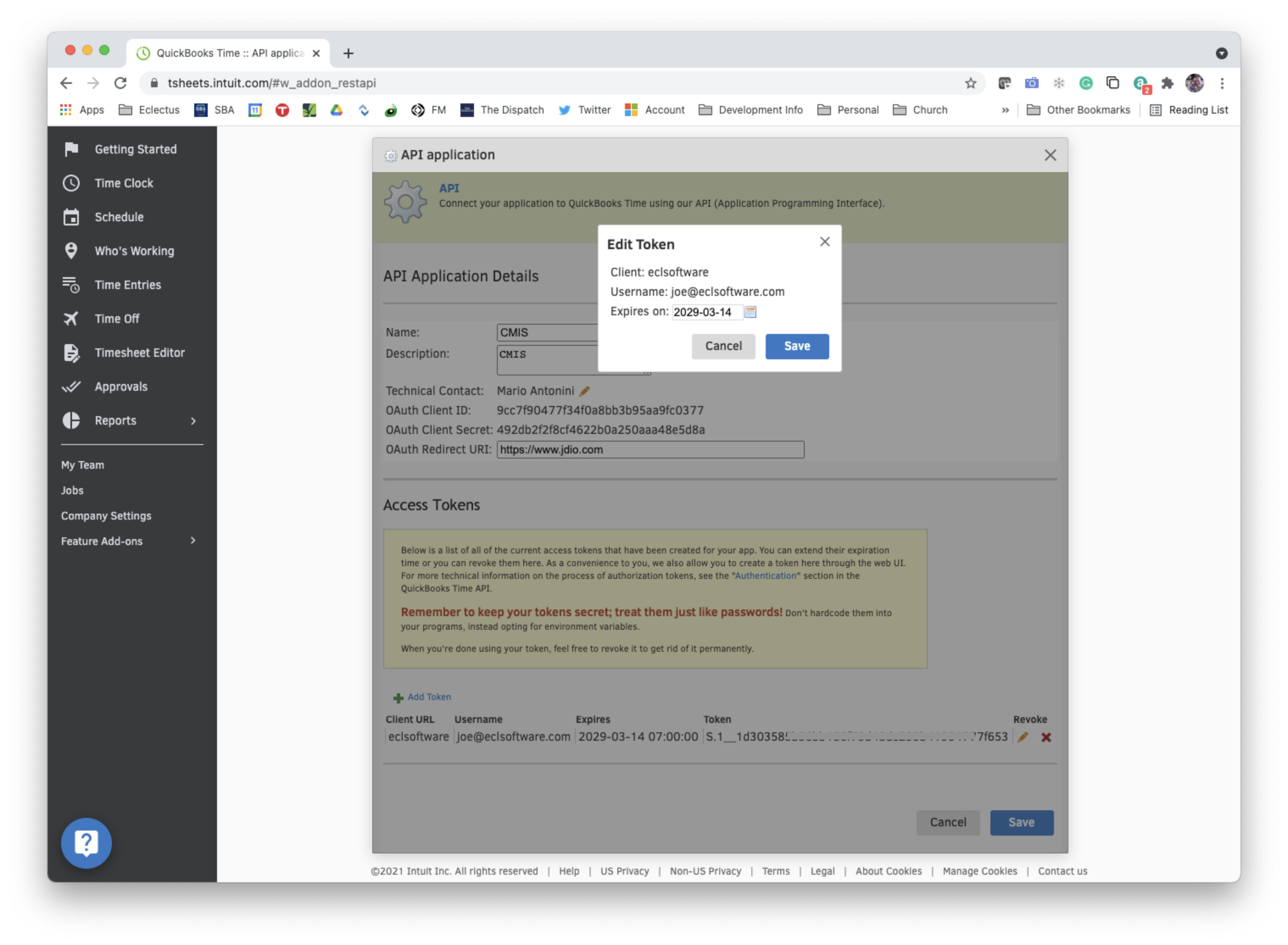The width and height of the screenshot is (1288, 945).
Task: Open the Google Calendar bookmark icon
Action: (255, 110)
